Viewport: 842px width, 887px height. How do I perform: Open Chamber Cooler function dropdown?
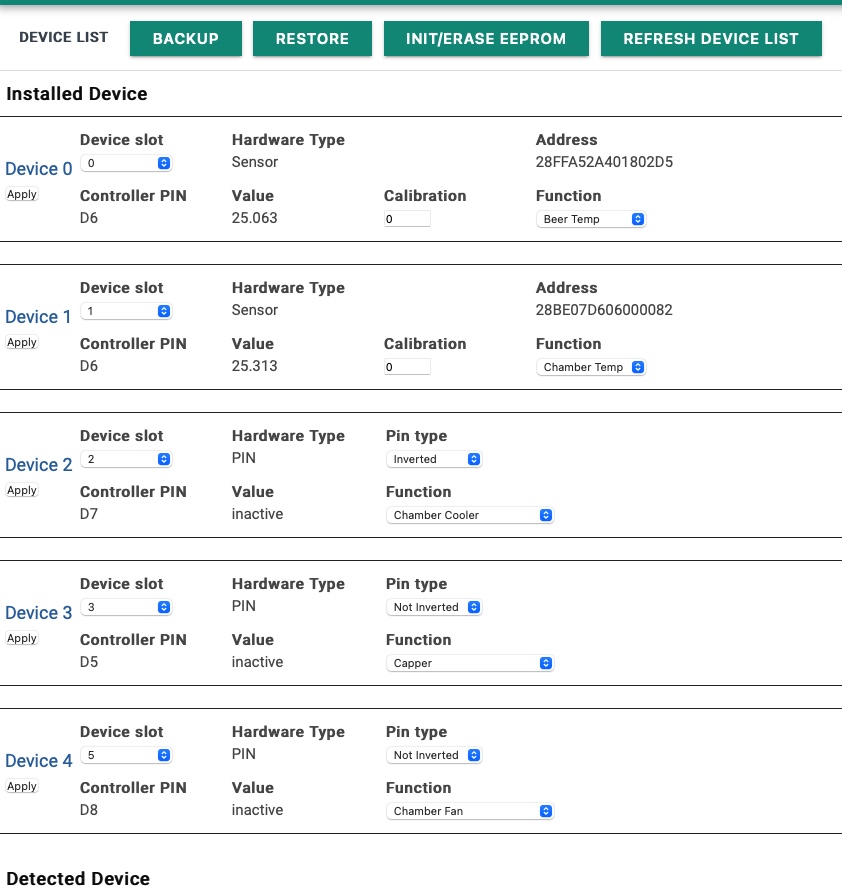point(470,515)
